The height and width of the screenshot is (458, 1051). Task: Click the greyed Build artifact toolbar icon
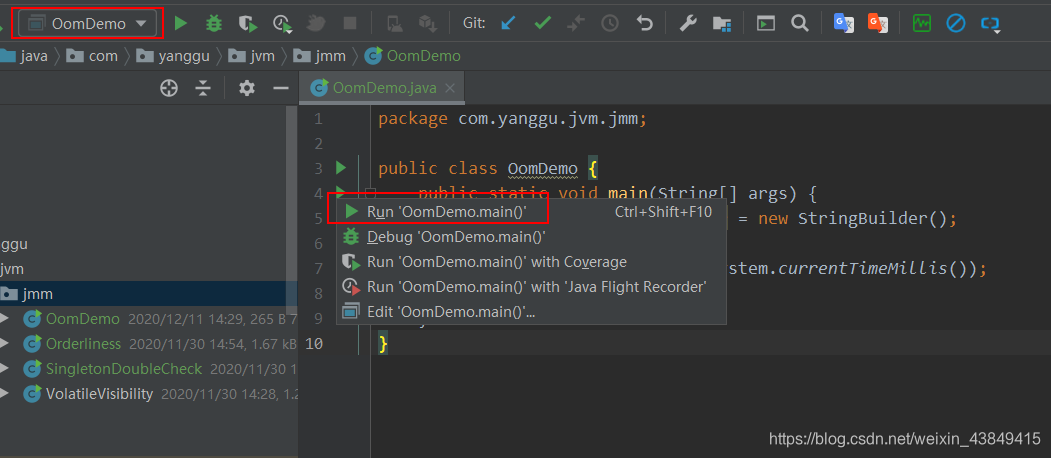coord(394,23)
